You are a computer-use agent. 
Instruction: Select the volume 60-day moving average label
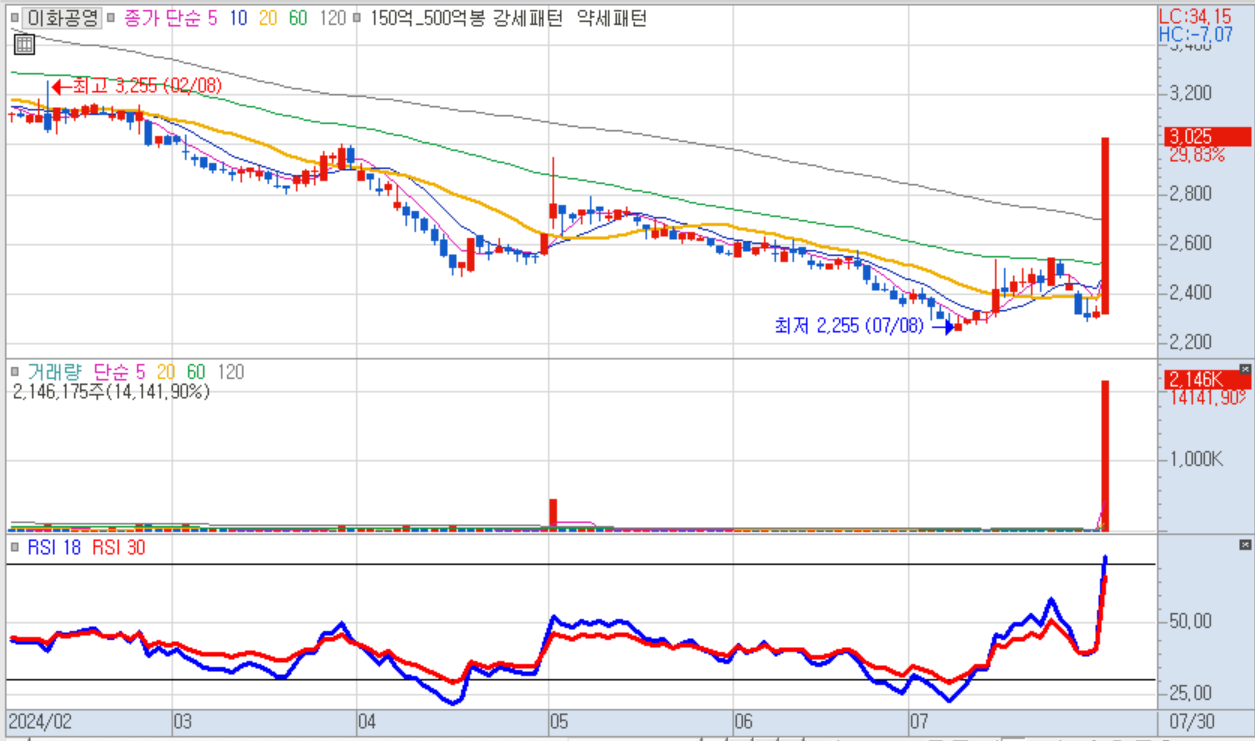click(196, 373)
